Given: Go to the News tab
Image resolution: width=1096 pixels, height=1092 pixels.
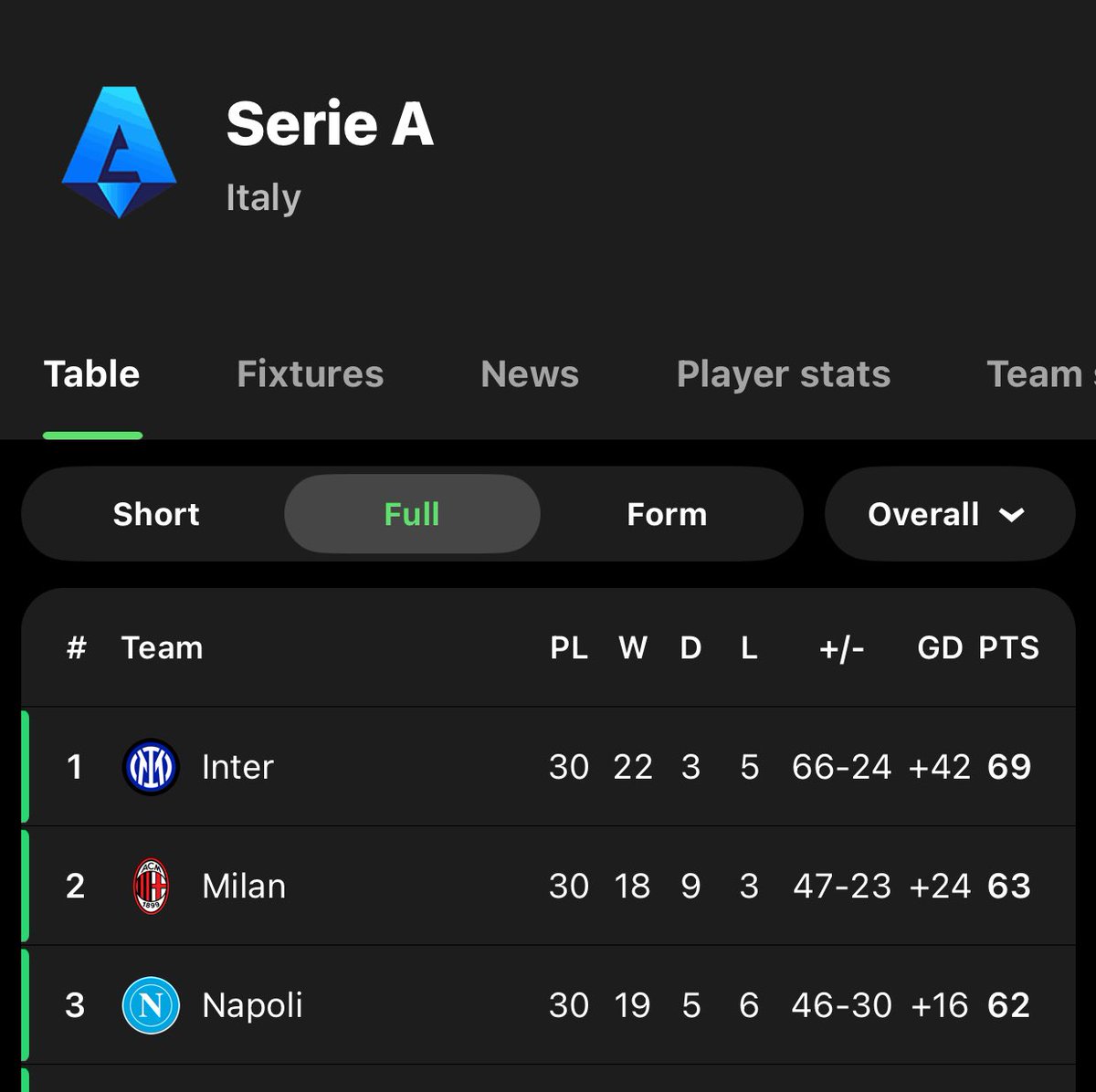Looking at the screenshot, I should tap(530, 374).
